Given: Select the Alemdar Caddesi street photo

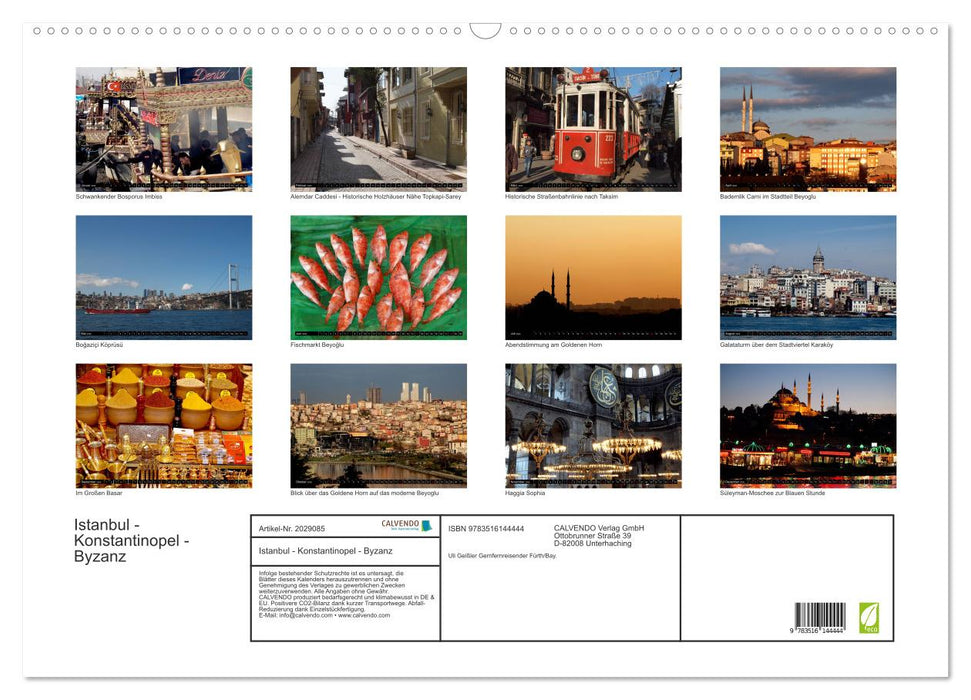Looking at the screenshot, I should 378,128.
